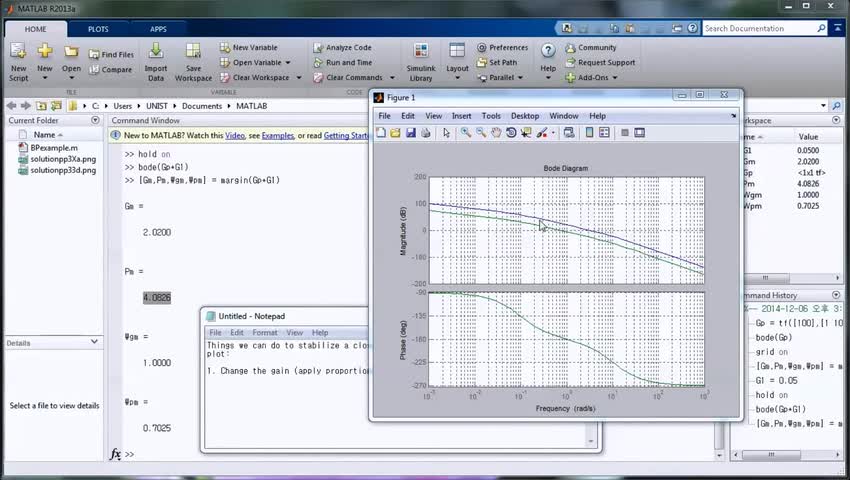
Task: Select the HOME tab
Action: point(35,29)
